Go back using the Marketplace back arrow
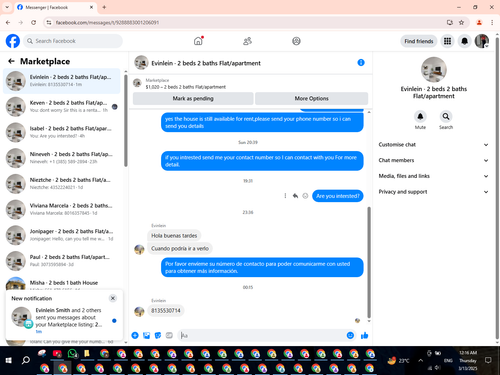This screenshot has height=375, width=500. click(x=11, y=61)
